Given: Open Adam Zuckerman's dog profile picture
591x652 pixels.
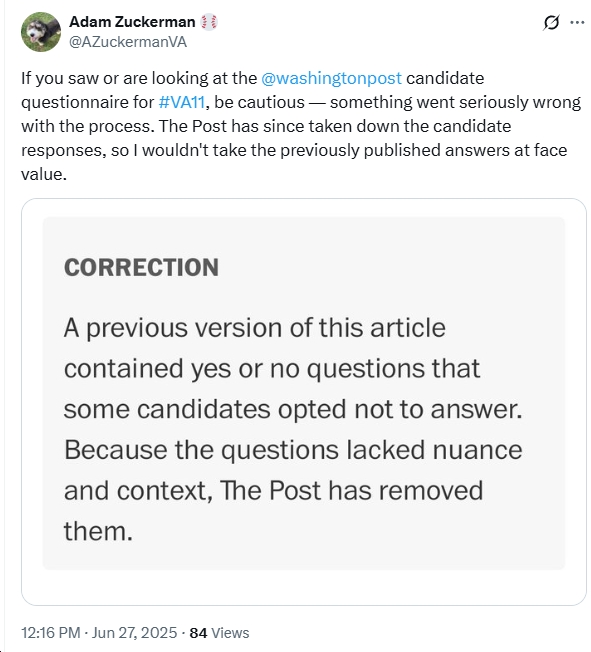Looking at the screenshot, I should 41,32.
